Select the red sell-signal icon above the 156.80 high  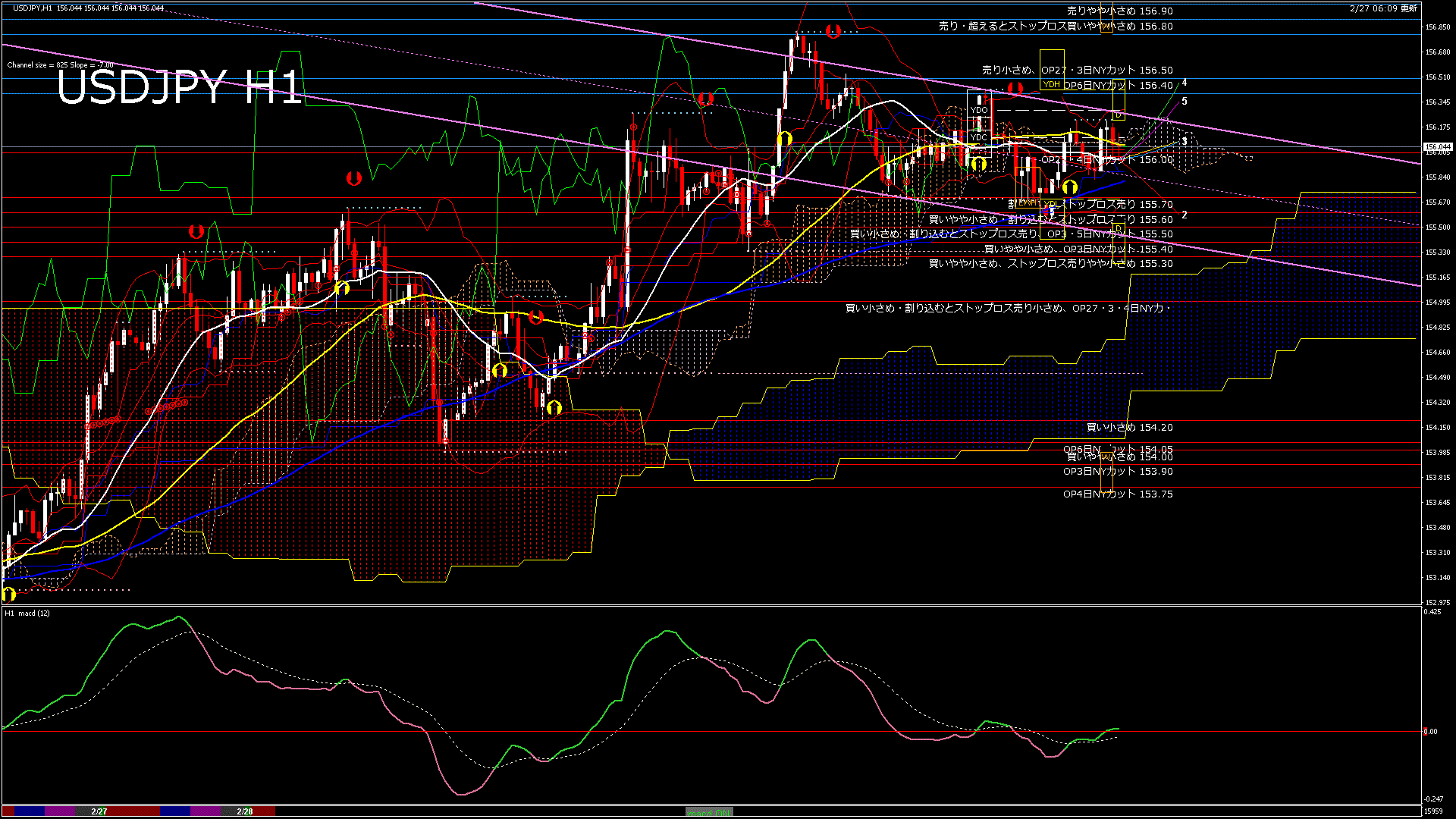coord(833,30)
